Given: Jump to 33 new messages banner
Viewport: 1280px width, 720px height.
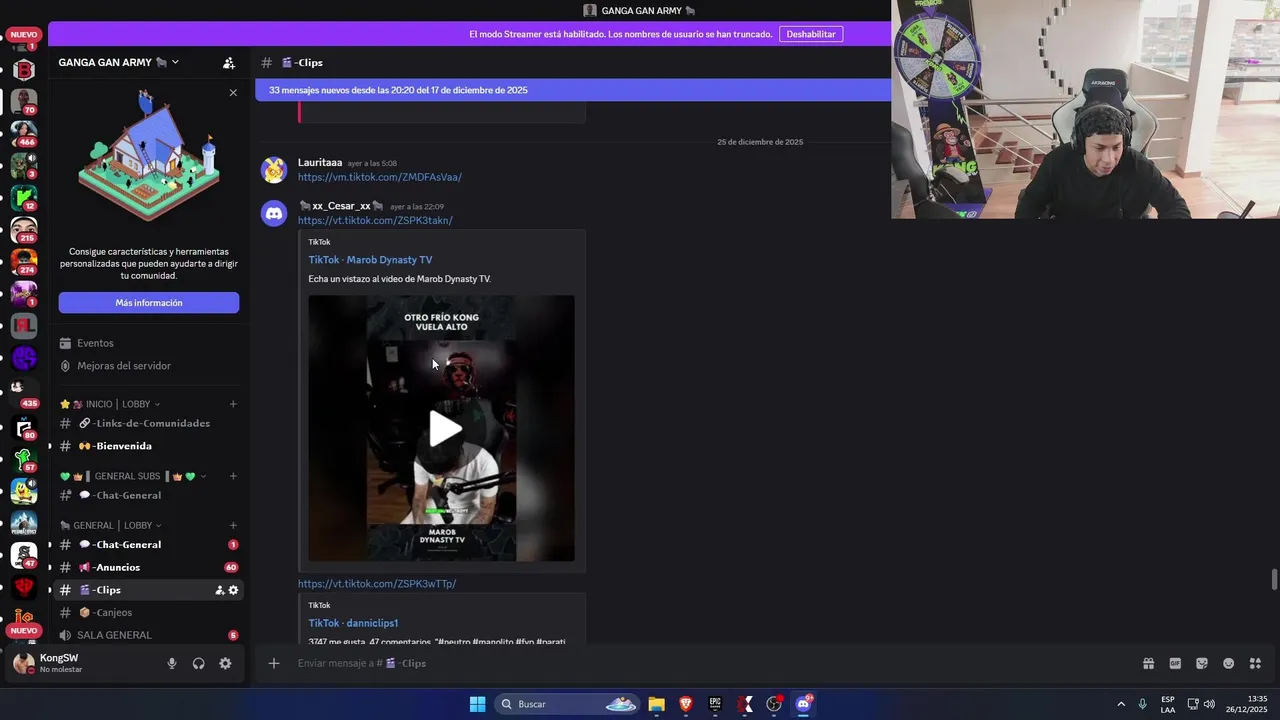Looking at the screenshot, I should point(573,90).
